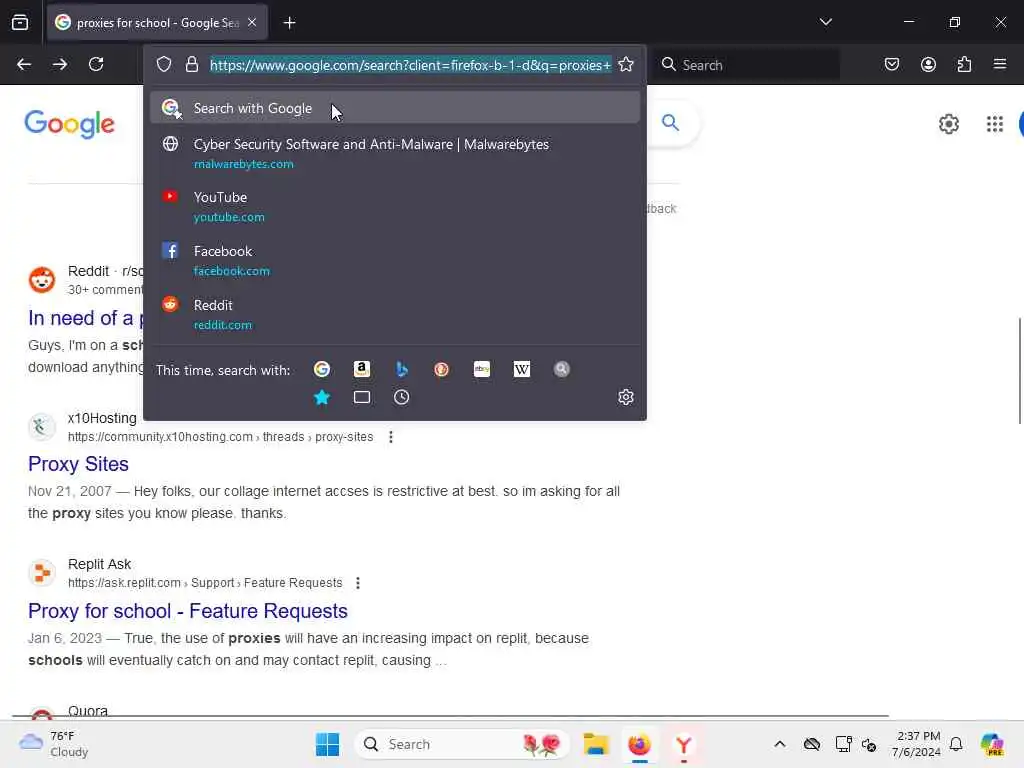Viewport: 1024px width, 768px height.
Task: Open search settings gear in dropdown
Action: (x=626, y=397)
